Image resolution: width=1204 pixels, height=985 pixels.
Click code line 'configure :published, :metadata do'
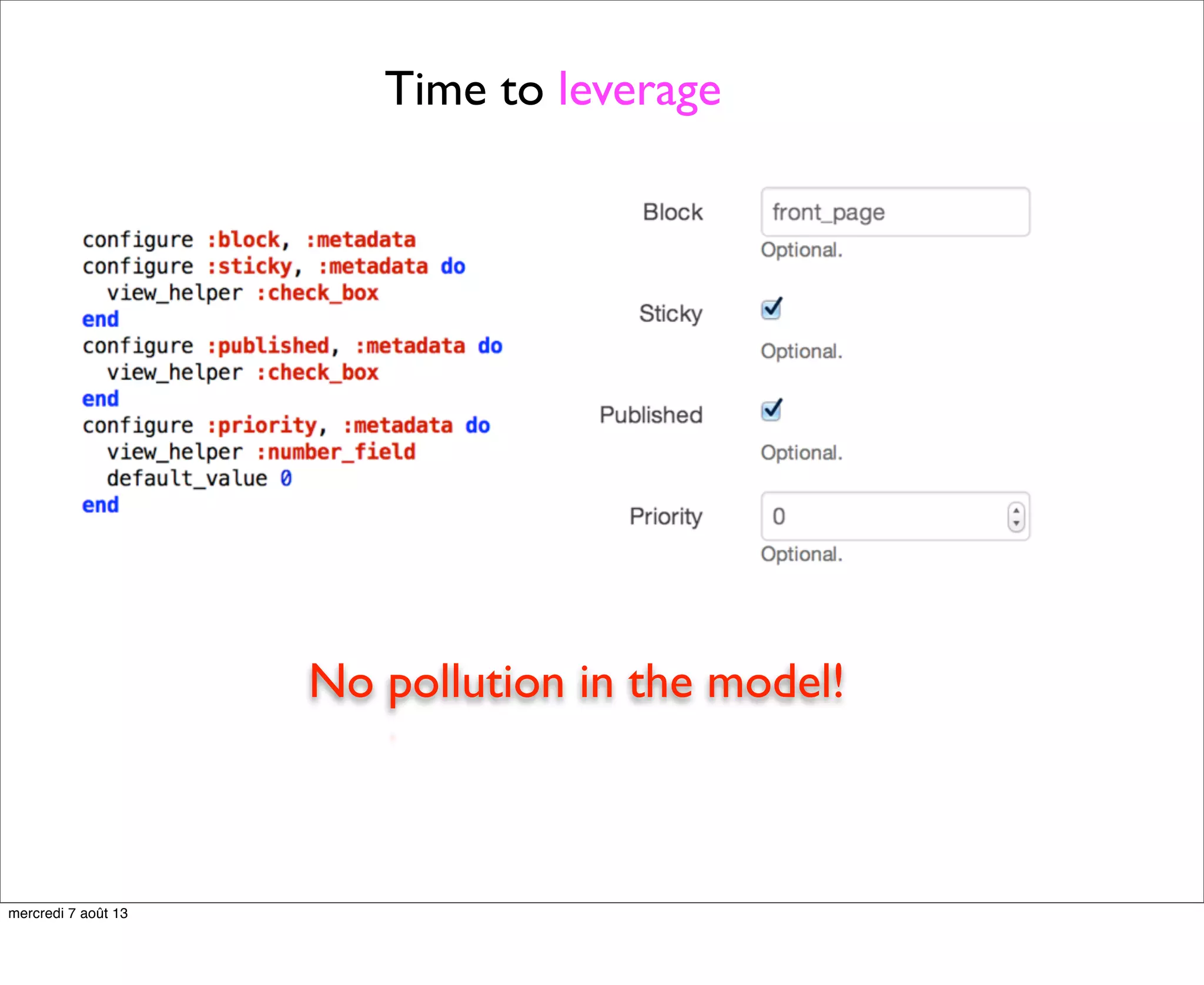[x=292, y=346]
